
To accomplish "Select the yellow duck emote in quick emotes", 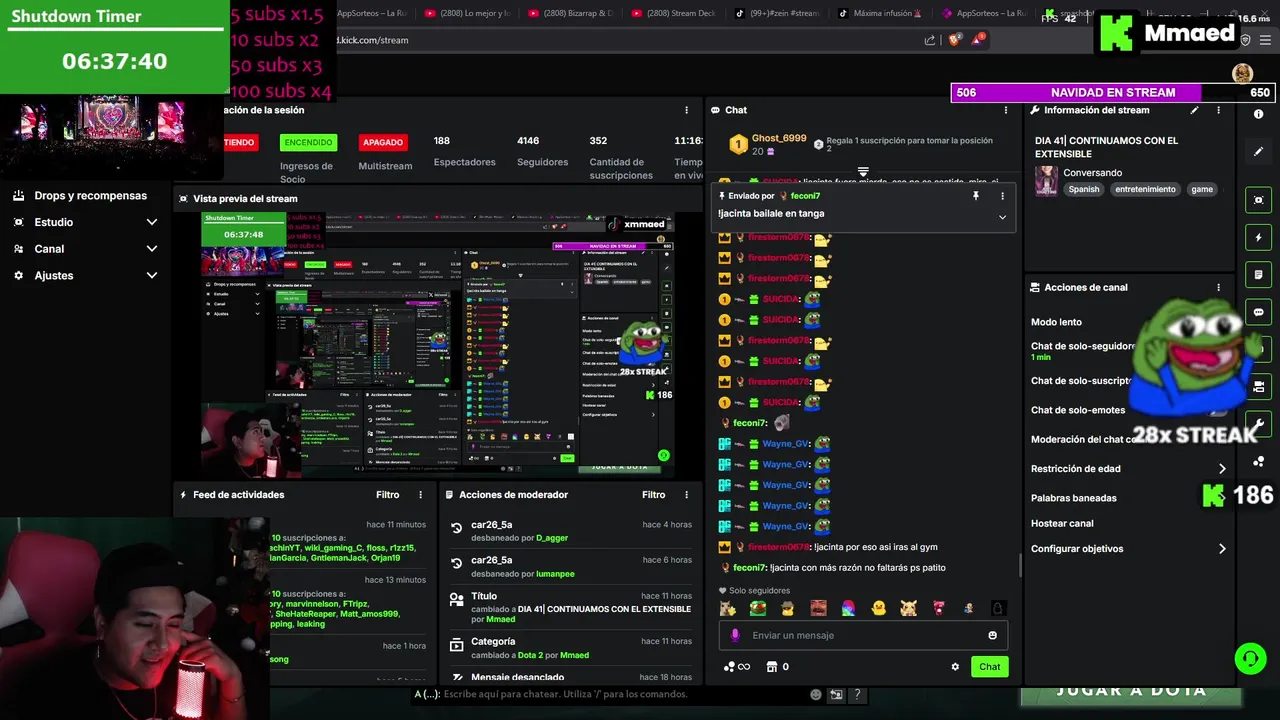I will pos(879,608).
